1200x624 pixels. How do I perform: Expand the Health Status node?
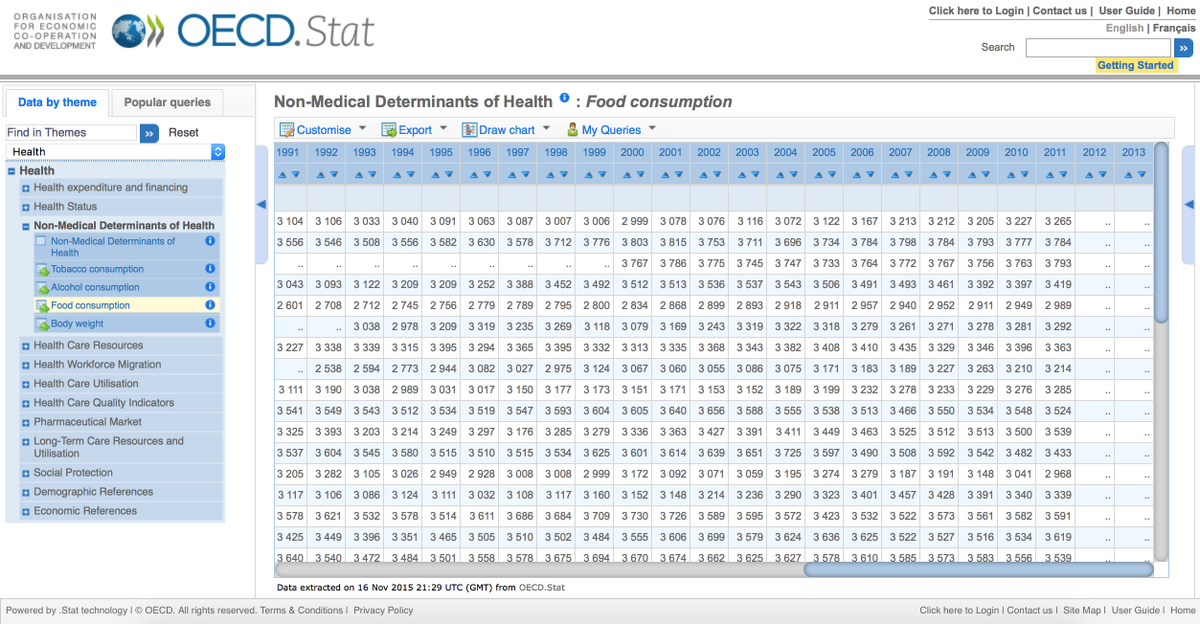26,207
